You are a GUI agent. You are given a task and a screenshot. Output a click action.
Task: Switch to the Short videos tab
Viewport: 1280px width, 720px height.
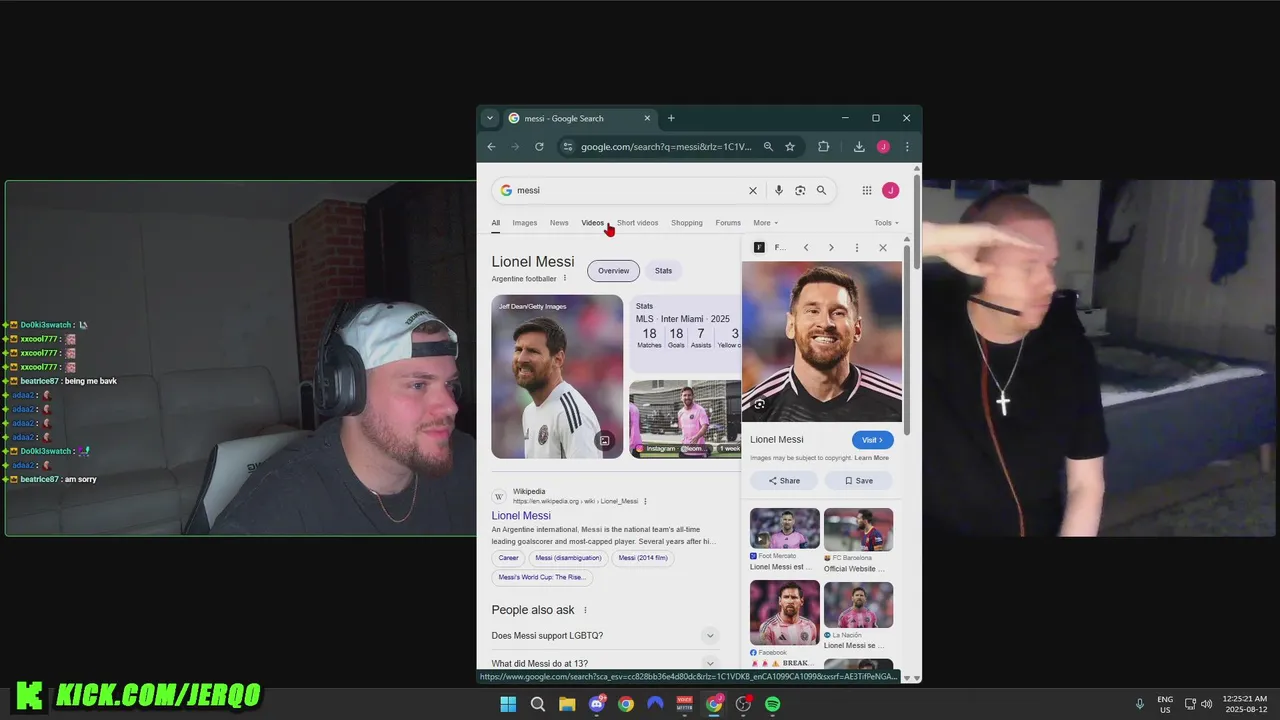pos(637,223)
